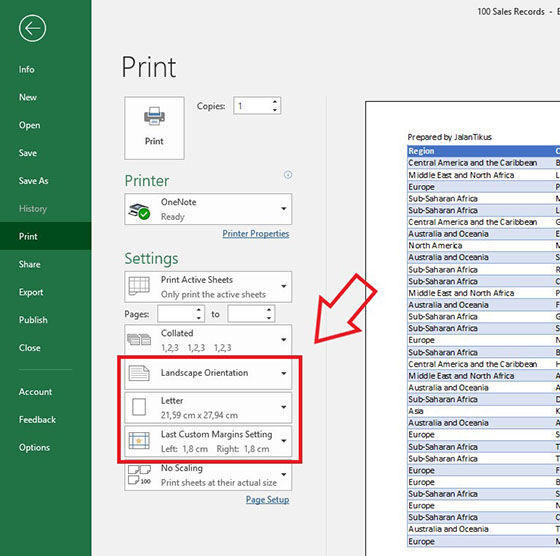Select the Print tab in the sidebar
The height and width of the screenshot is (556, 560).
45,236
